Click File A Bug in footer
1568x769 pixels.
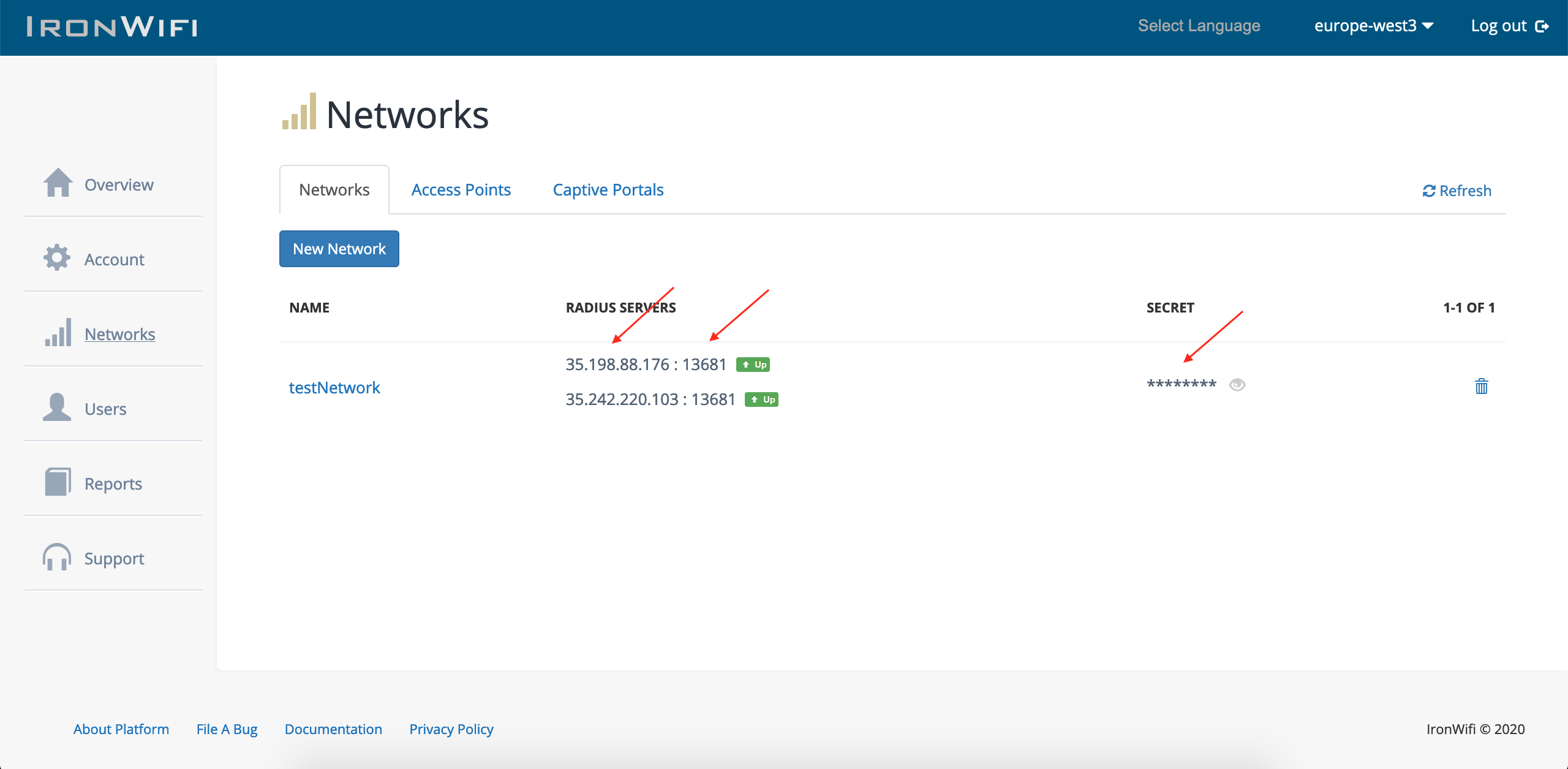(x=227, y=729)
